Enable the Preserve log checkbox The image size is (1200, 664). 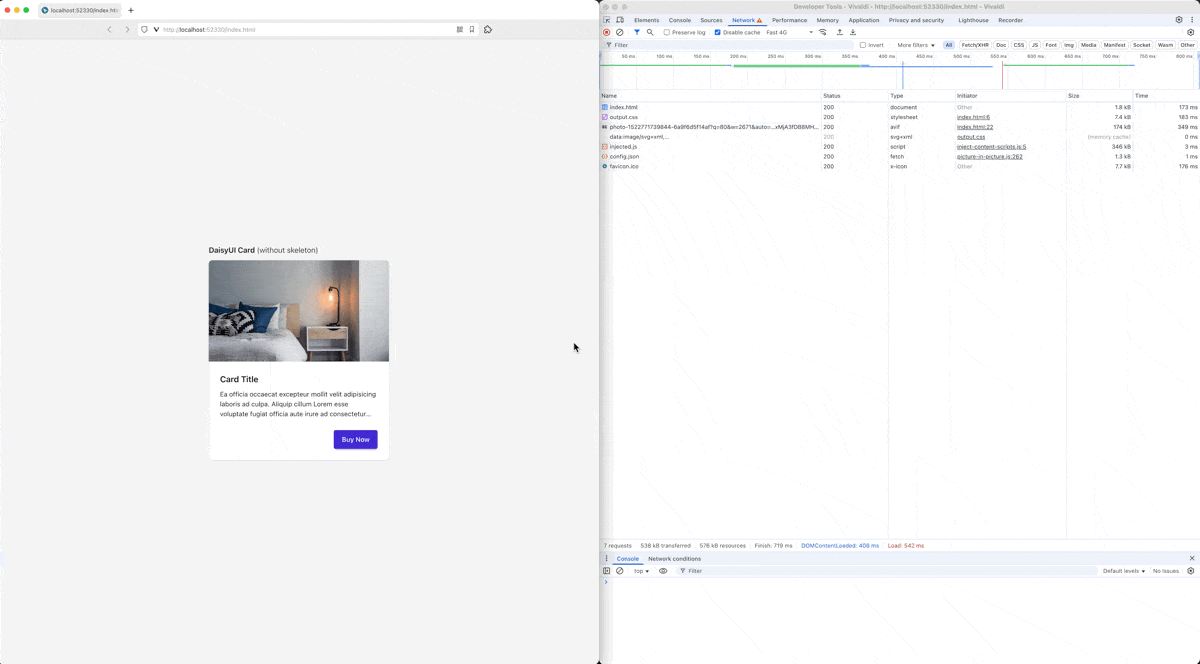click(667, 32)
